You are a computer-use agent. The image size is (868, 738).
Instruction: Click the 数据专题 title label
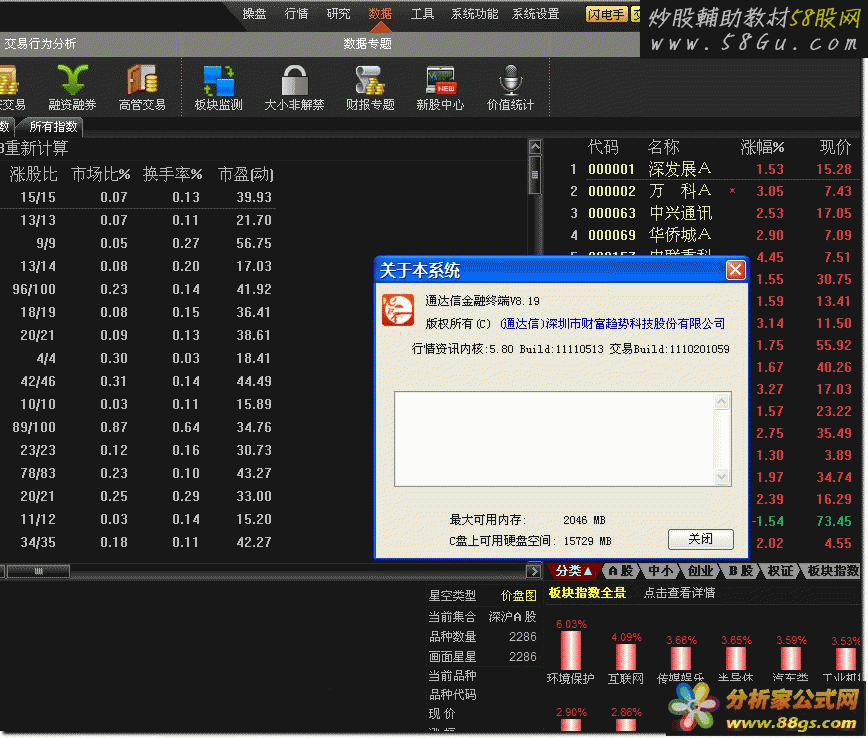click(367, 44)
